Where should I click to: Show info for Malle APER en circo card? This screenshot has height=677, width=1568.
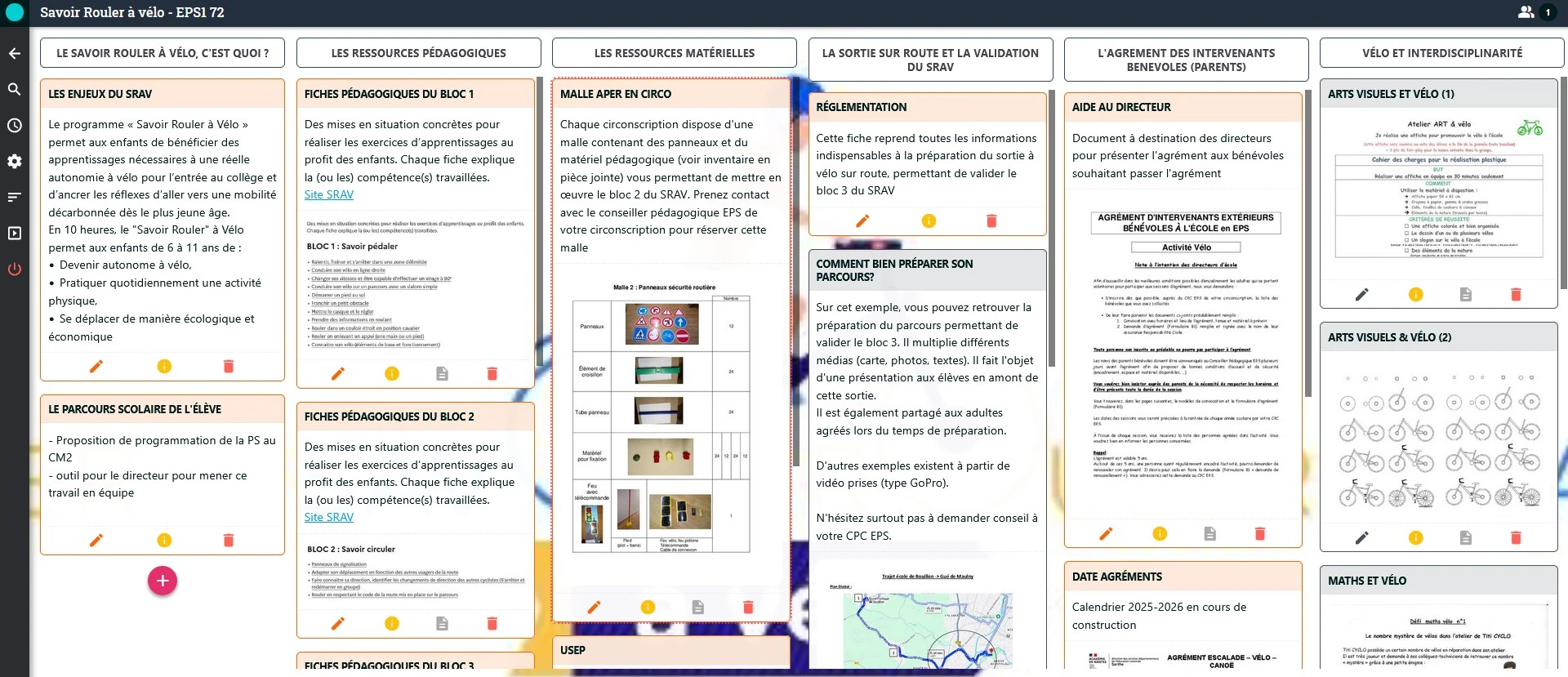point(648,607)
